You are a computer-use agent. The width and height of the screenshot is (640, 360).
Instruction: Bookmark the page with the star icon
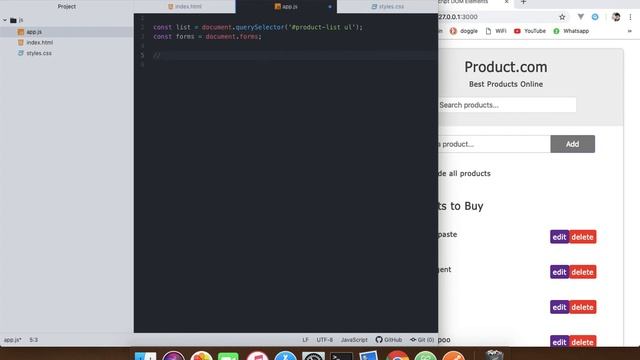click(562, 17)
